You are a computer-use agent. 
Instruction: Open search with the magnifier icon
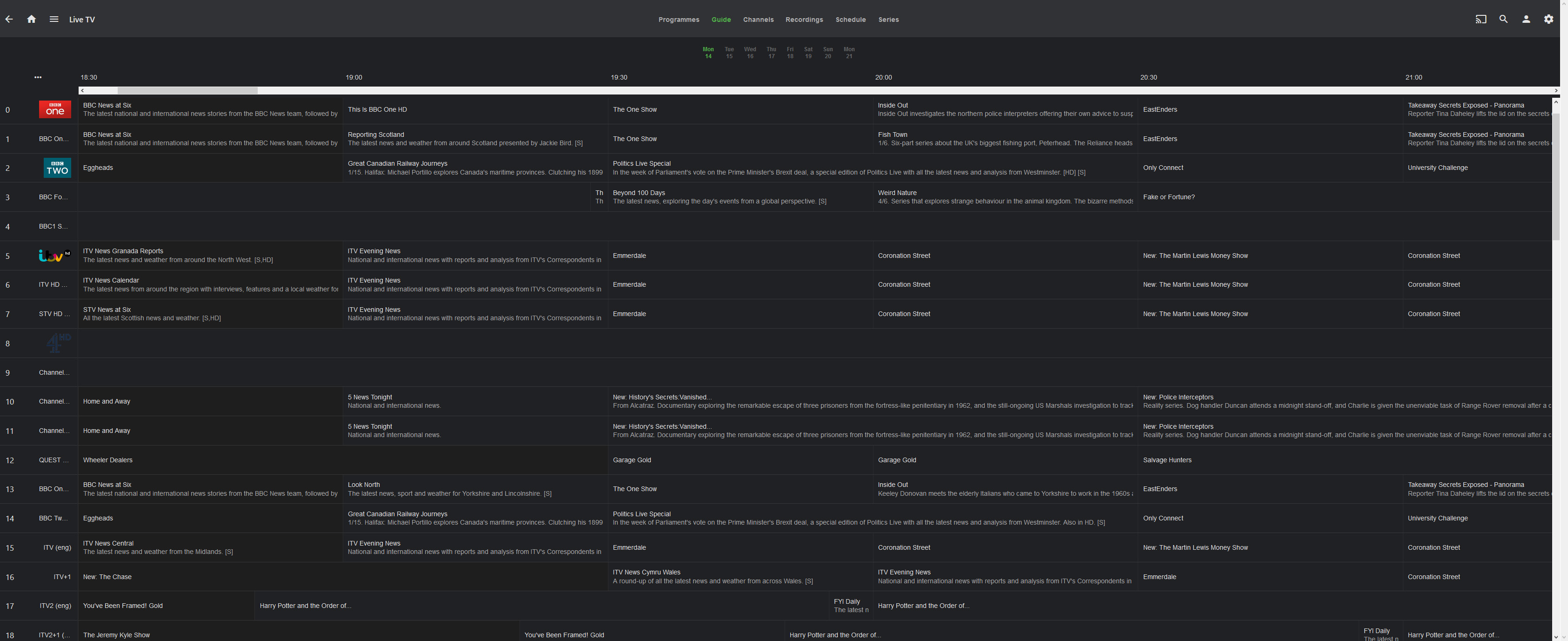click(x=1503, y=20)
